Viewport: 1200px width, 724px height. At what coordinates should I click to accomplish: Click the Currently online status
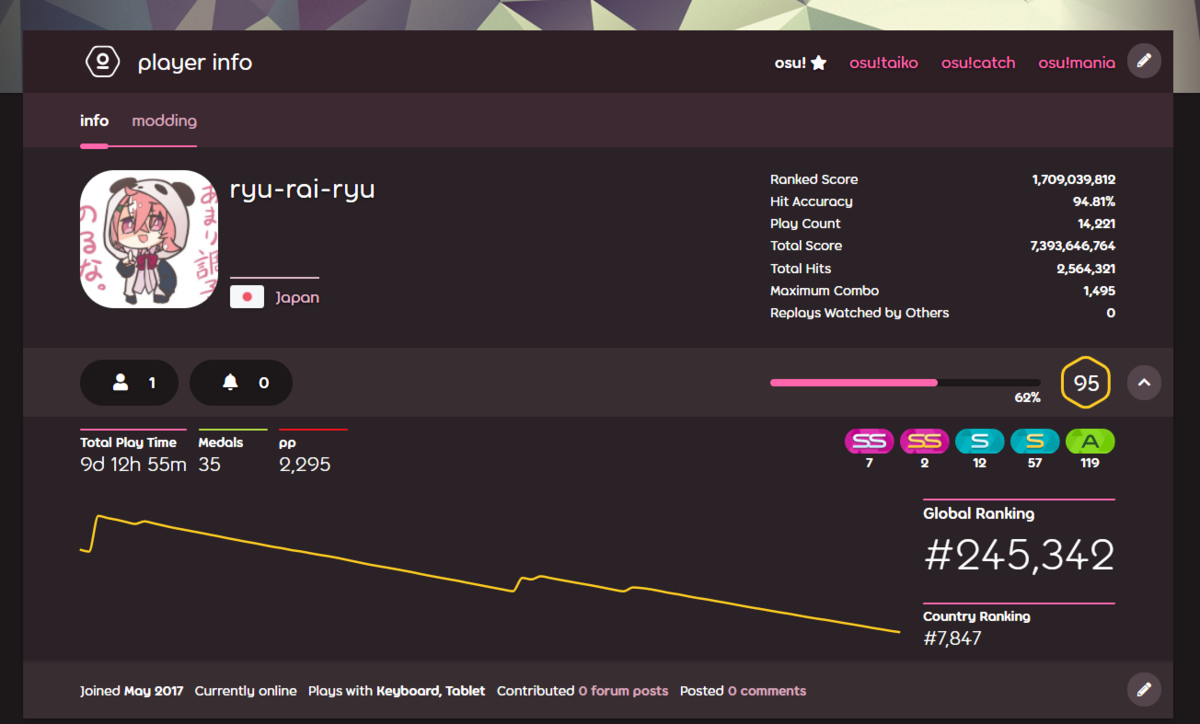pyautogui.click(x=246, y=691)
